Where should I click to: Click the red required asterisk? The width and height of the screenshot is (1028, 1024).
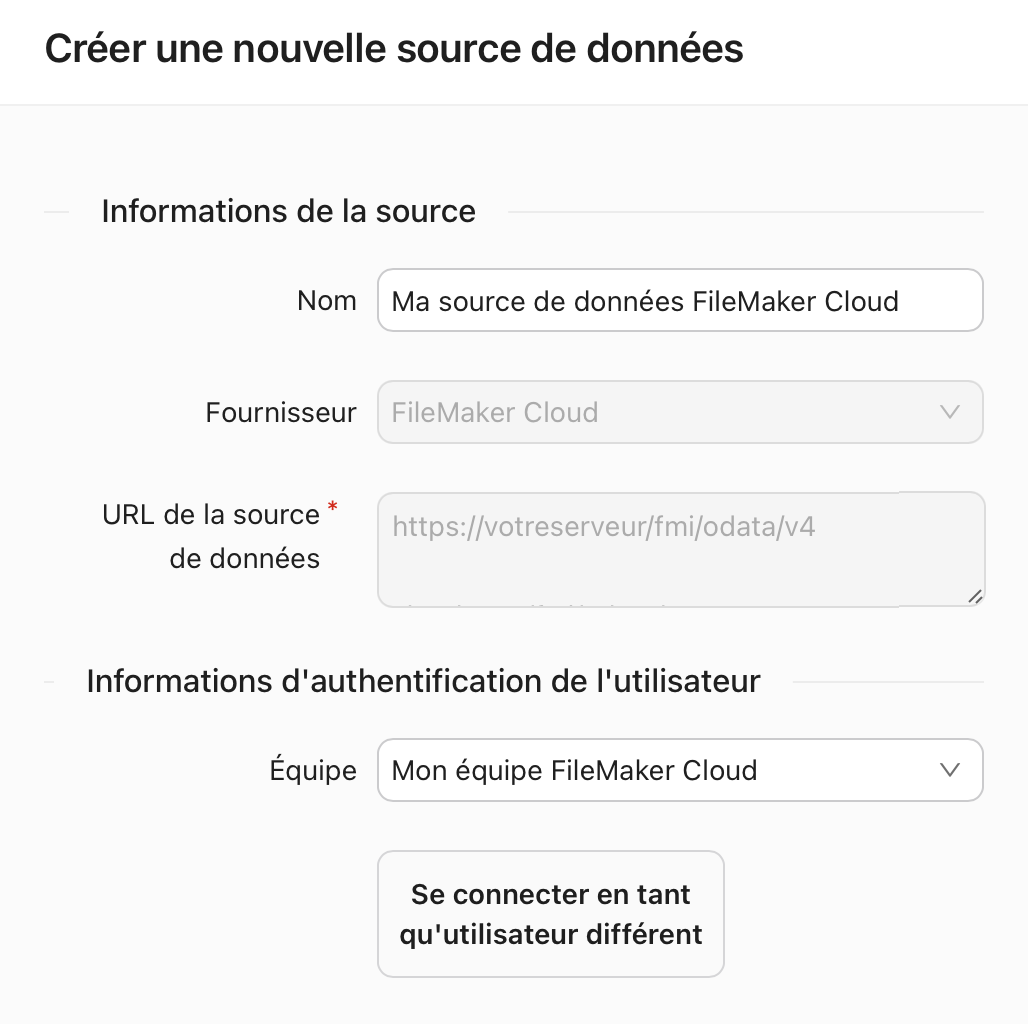pos(333,506)
